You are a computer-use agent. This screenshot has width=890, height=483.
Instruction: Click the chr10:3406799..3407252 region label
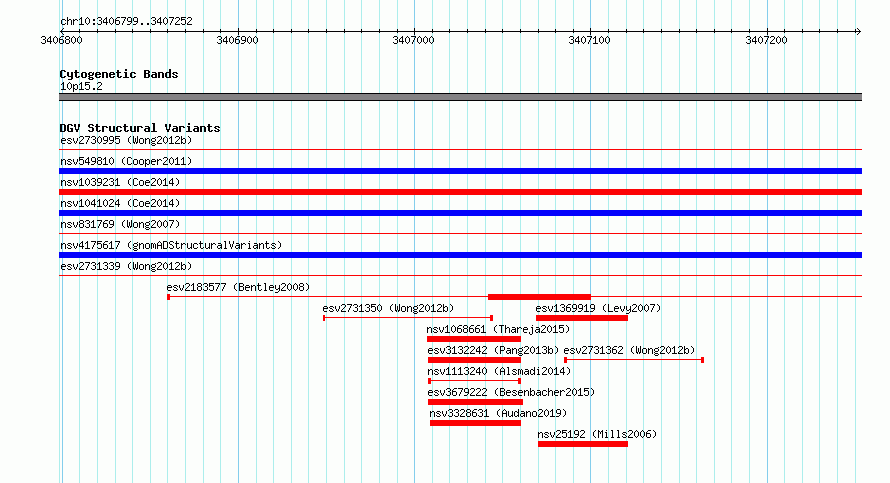point(126,22)
